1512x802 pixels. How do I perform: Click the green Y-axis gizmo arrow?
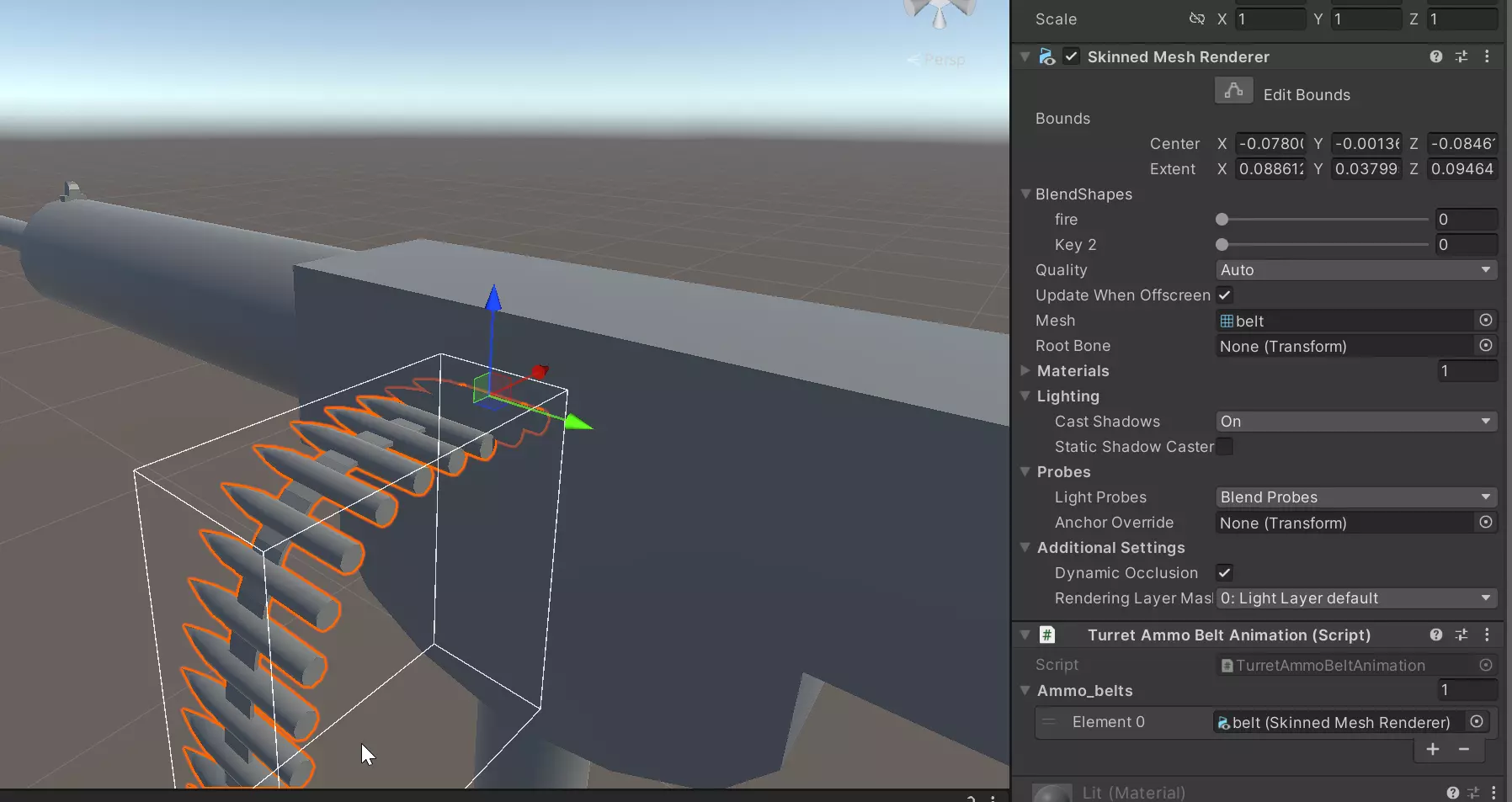tap(578, 422)
